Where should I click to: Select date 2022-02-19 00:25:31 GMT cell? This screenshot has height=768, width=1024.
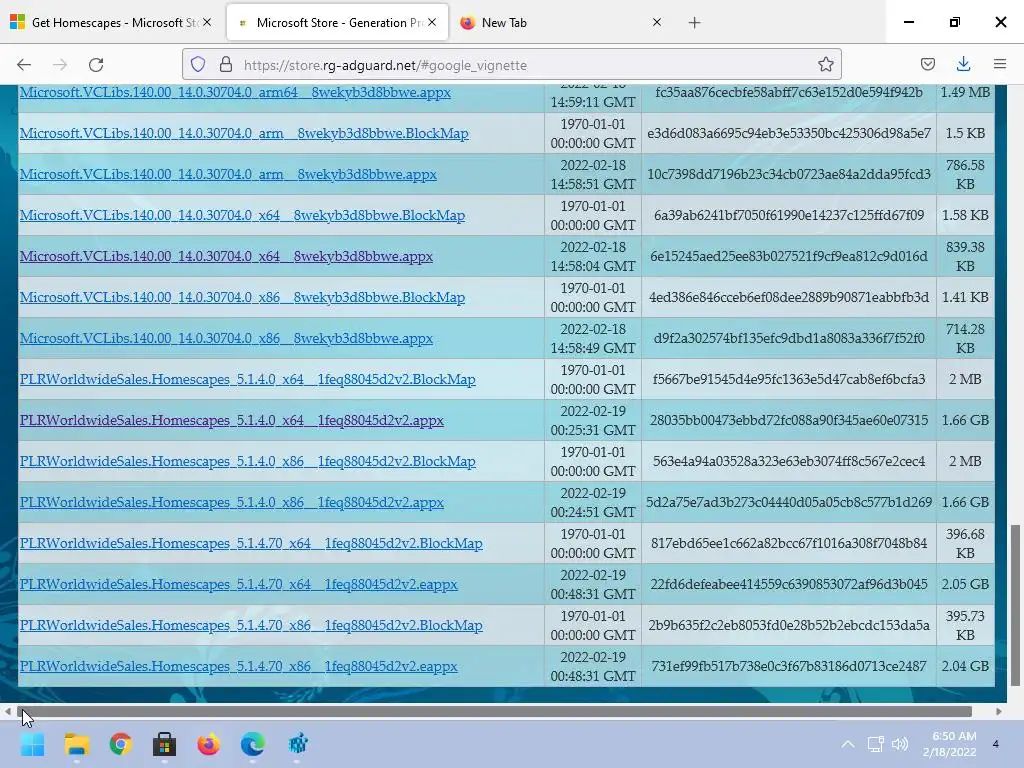593,421
